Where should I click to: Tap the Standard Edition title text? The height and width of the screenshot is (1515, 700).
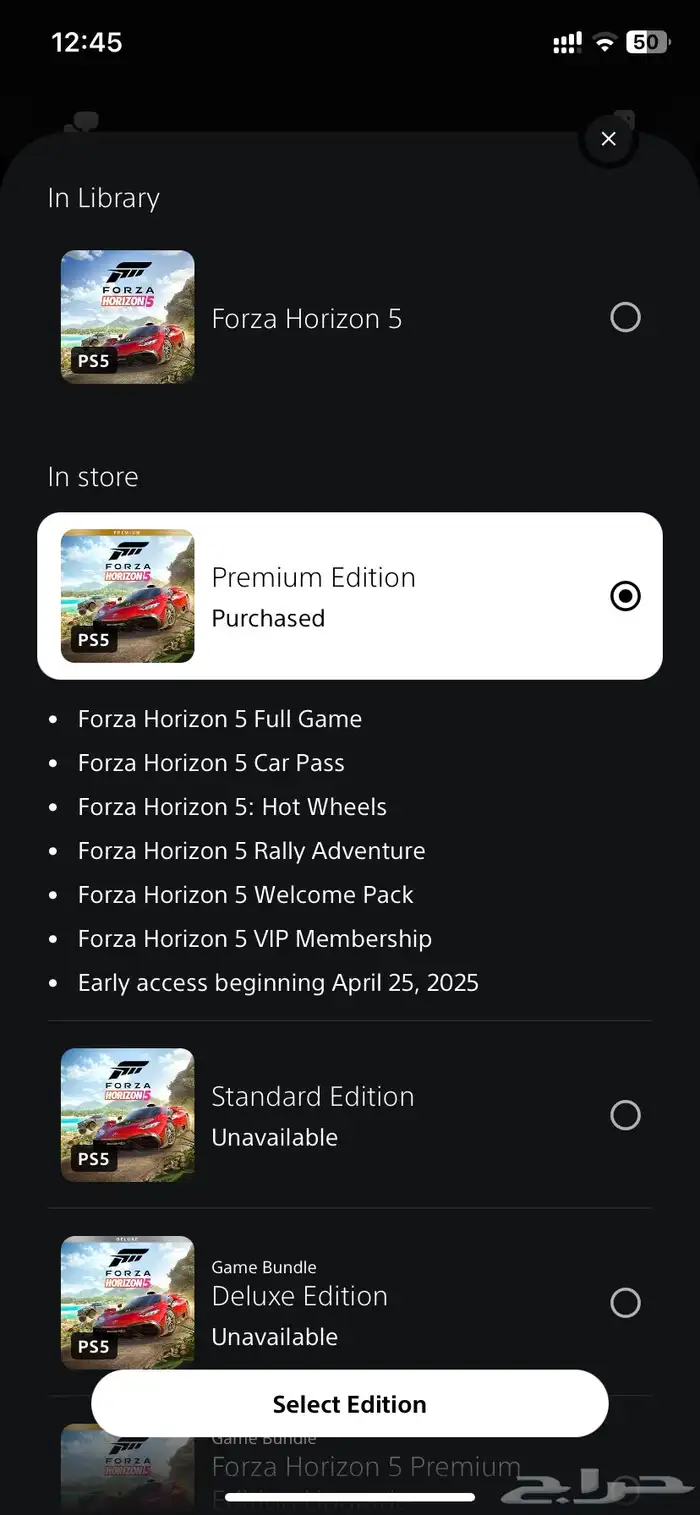coord(312,1096)
